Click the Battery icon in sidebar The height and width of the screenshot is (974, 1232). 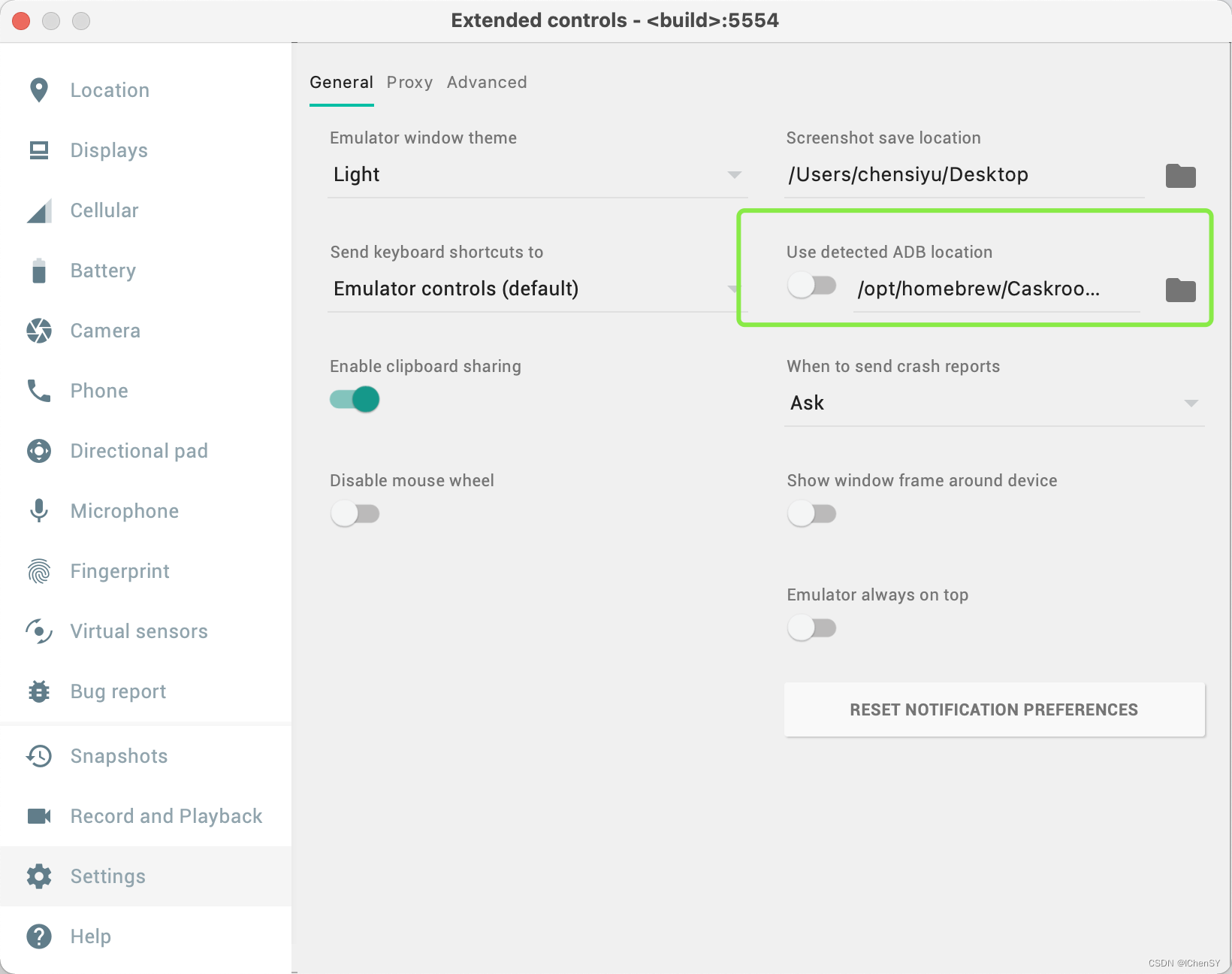pyautogui.click(x=39, y=271)
